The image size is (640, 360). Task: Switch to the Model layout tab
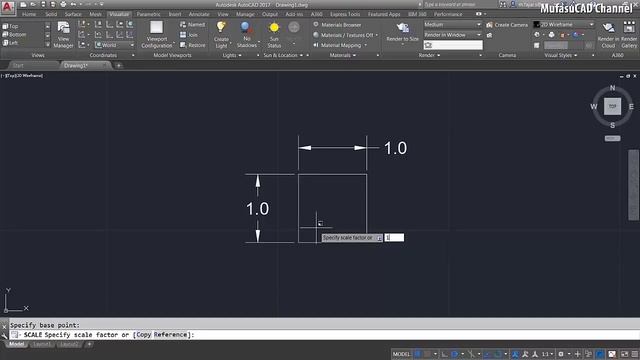point(16,344)
